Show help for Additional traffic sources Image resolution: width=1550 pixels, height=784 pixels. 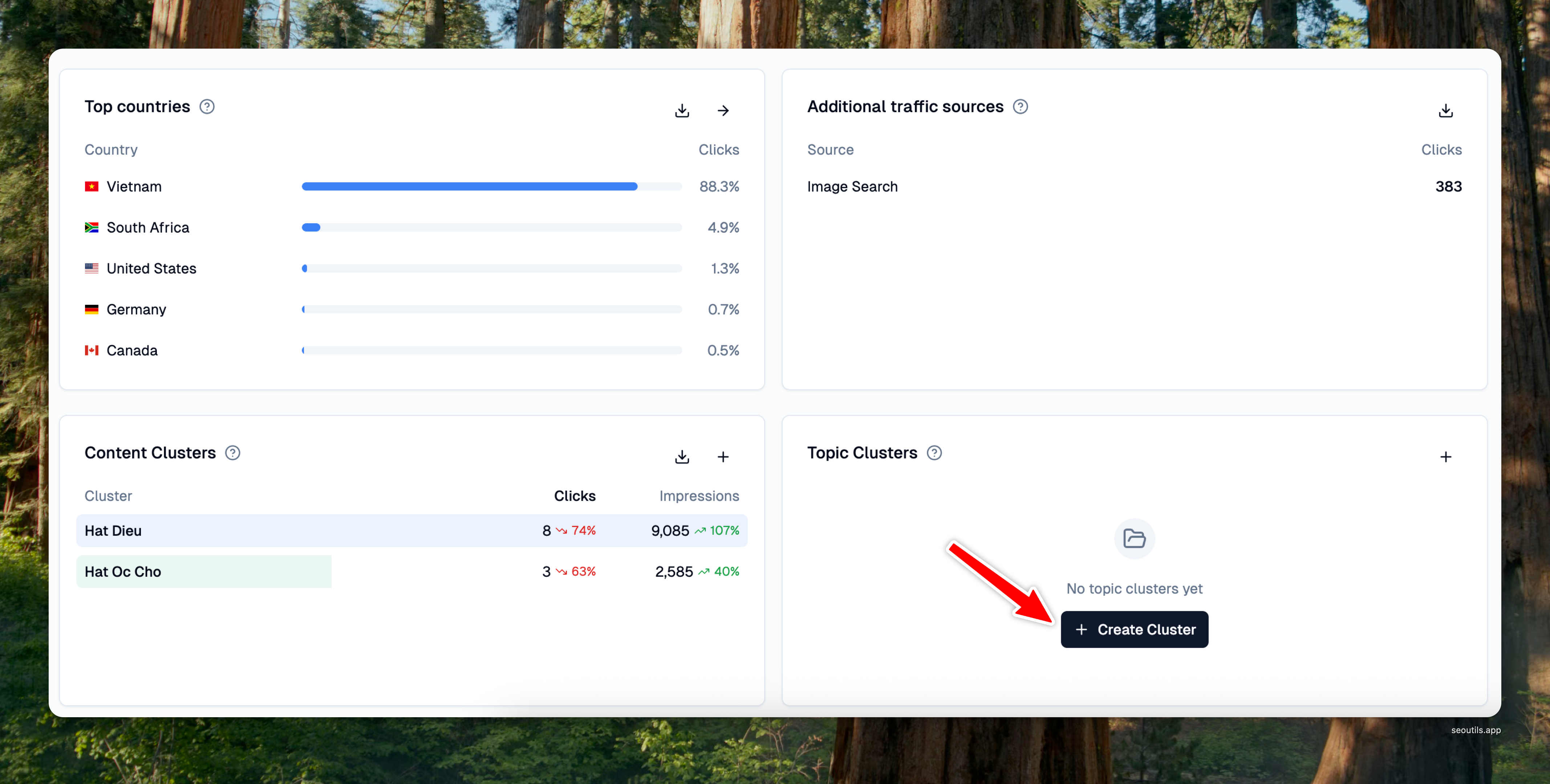pyautogui.click(x=1020, y=106)
